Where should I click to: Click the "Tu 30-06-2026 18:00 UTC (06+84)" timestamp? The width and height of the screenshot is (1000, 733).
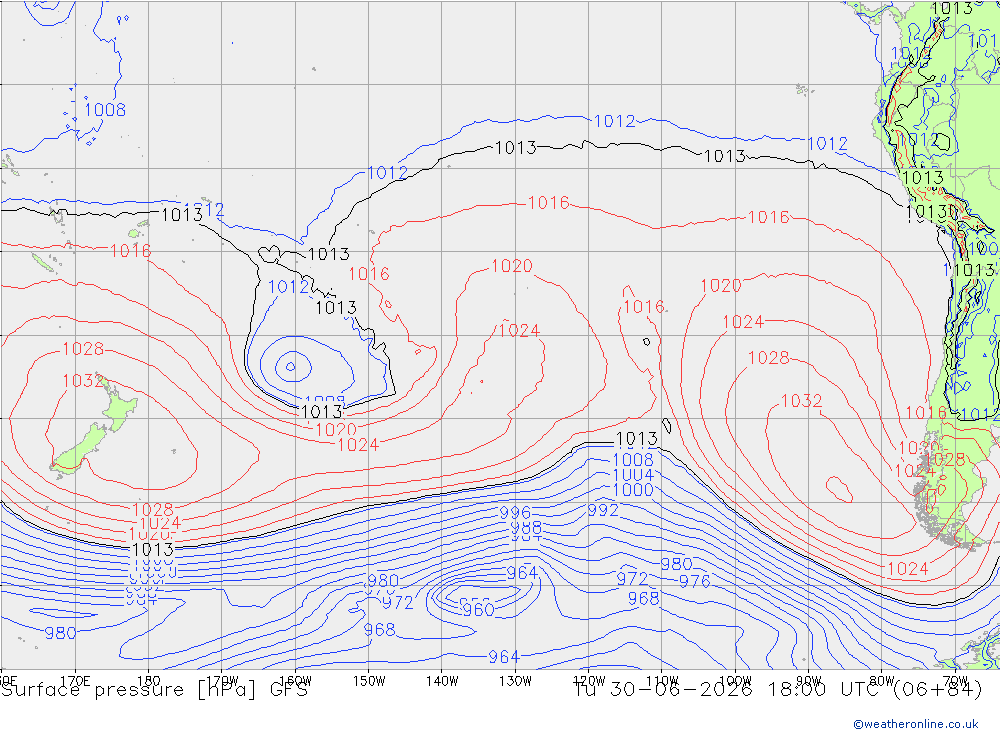(x=777, y=690)
